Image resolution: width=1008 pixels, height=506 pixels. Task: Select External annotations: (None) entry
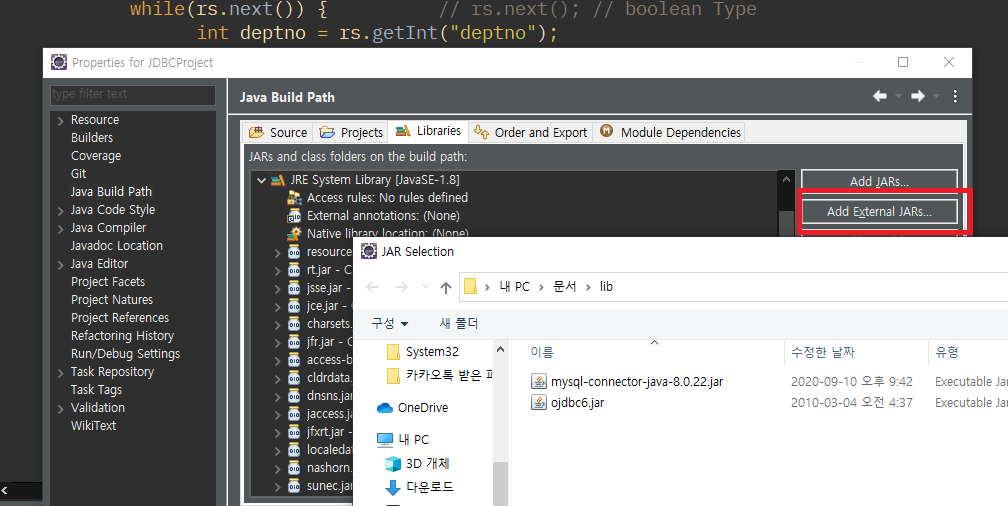click(383, 216)
